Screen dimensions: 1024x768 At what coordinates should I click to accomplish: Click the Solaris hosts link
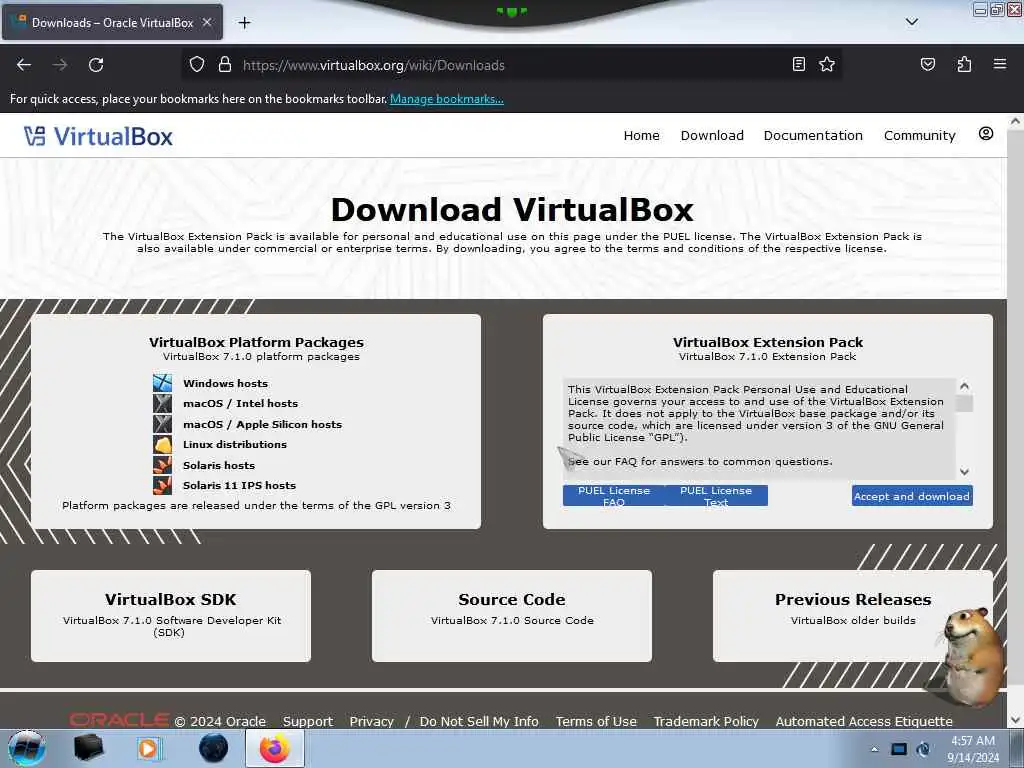click(219, 466)
